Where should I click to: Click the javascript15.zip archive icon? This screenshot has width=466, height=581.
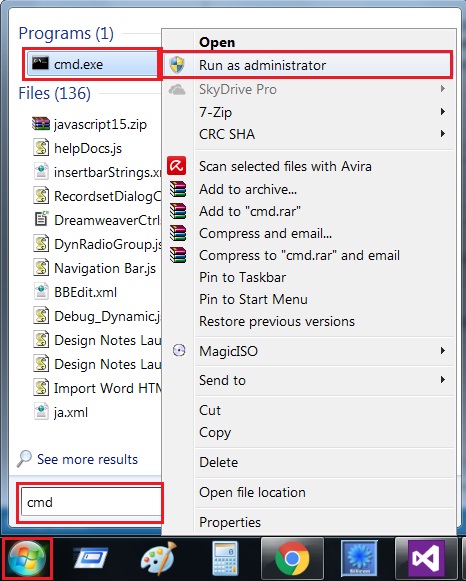pos(41,124)
